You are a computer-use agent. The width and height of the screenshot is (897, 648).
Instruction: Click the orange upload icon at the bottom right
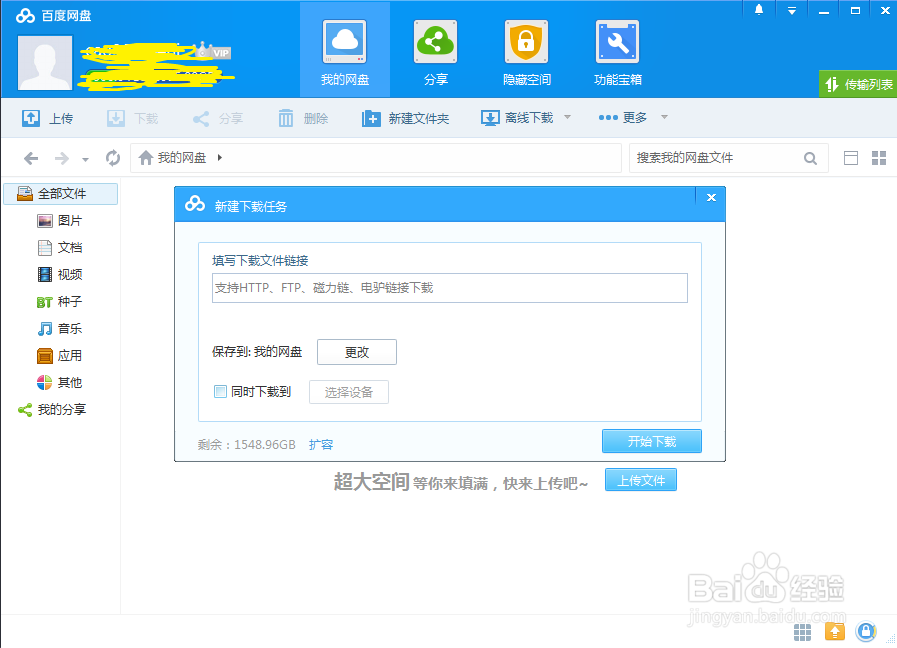click(835, 631)
